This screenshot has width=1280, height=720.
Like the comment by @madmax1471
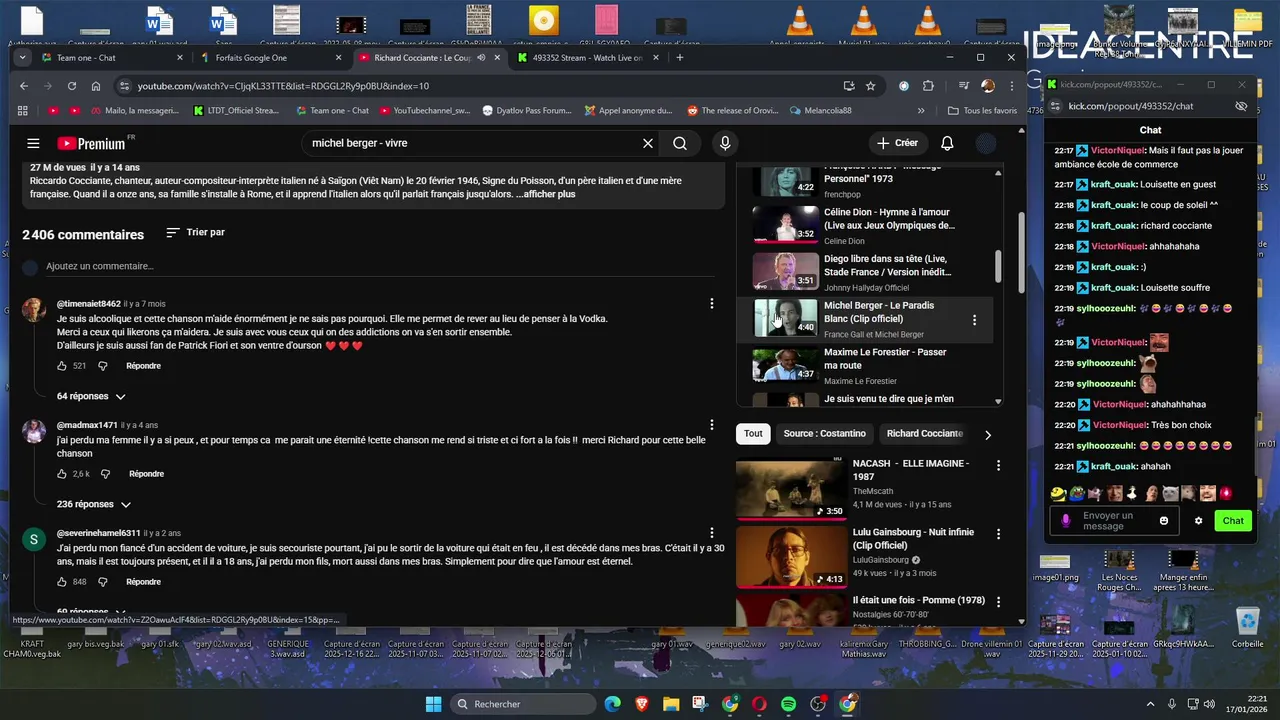pyautogui.click(x=62, y=474)
